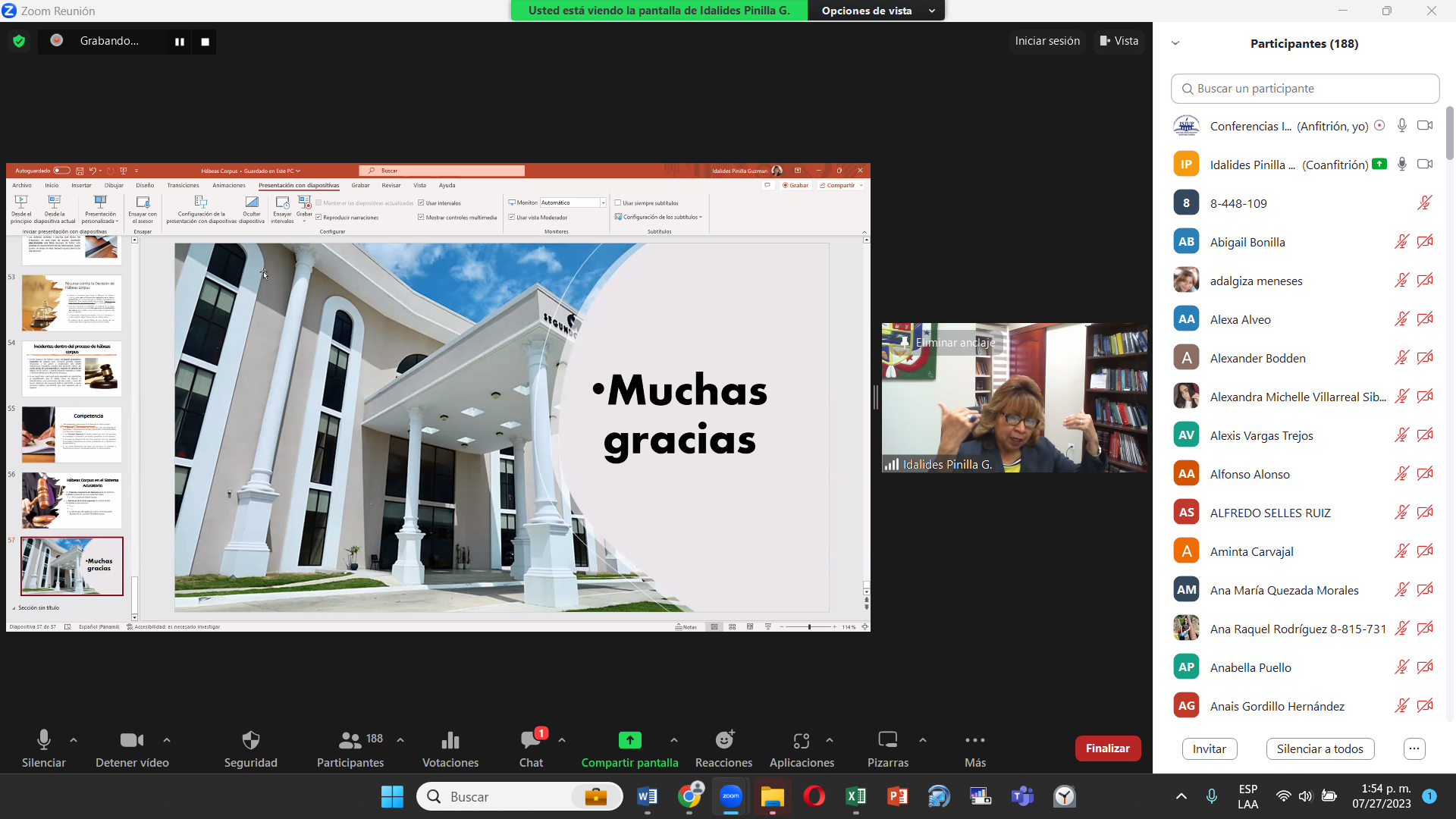Click the green encryption shield icon

coord(19,41)
